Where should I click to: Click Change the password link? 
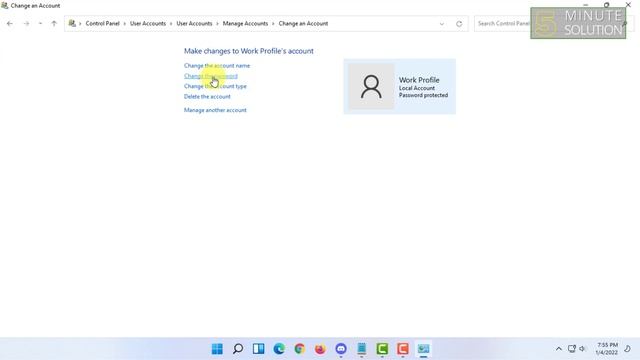click(x=211, y=76)
